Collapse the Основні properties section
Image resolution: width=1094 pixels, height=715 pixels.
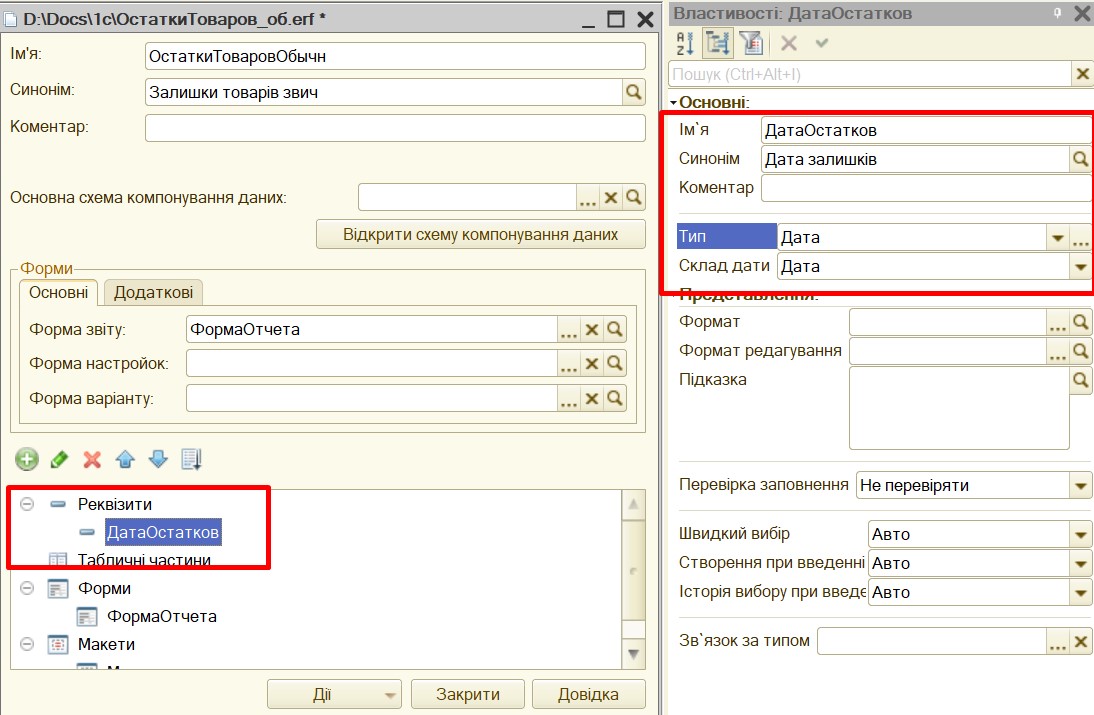[673, 103]
